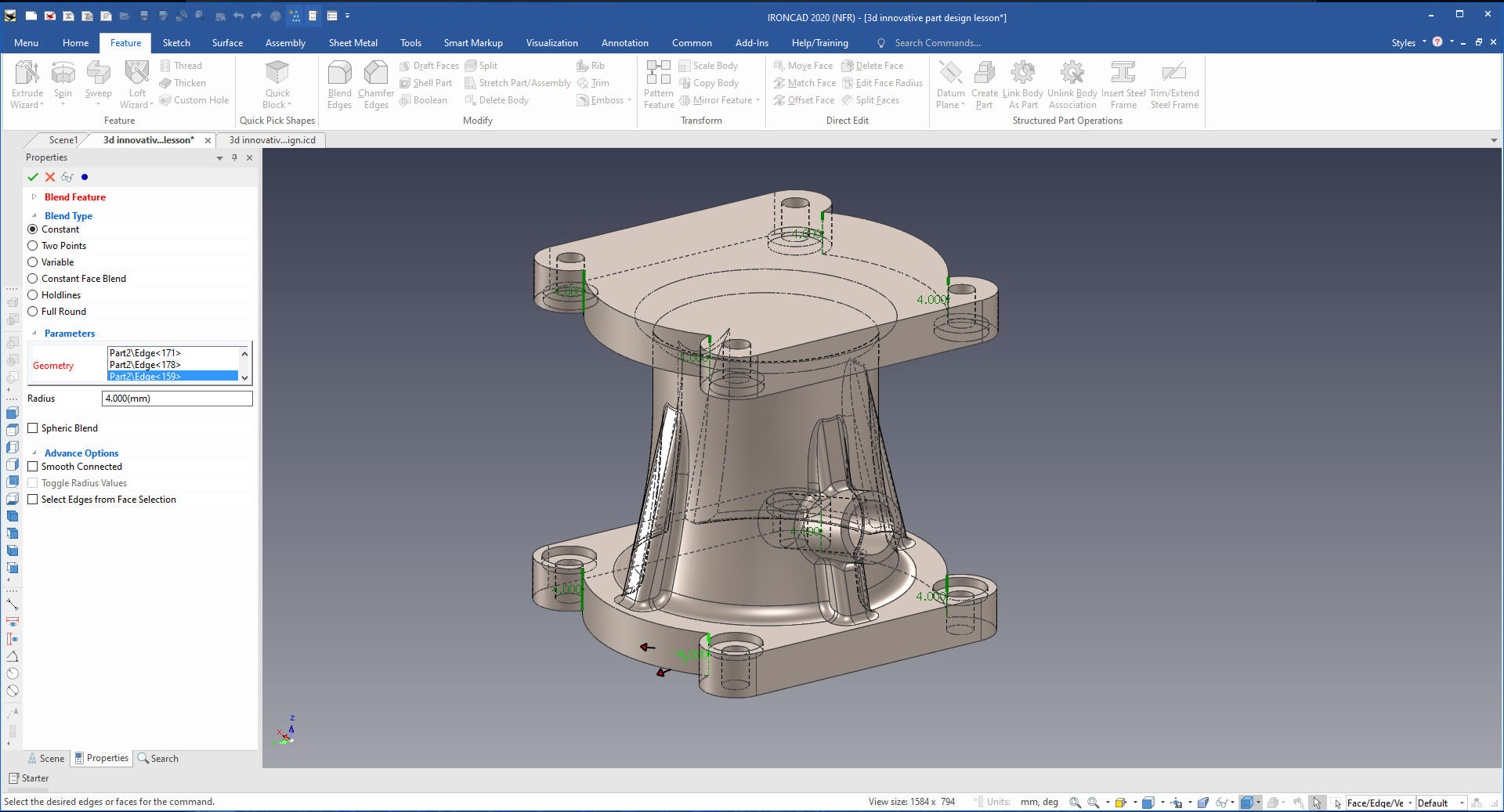Open the Pattern Feature tool
The height and width of the screenshot is (812, 1504).
click(658, 74)
